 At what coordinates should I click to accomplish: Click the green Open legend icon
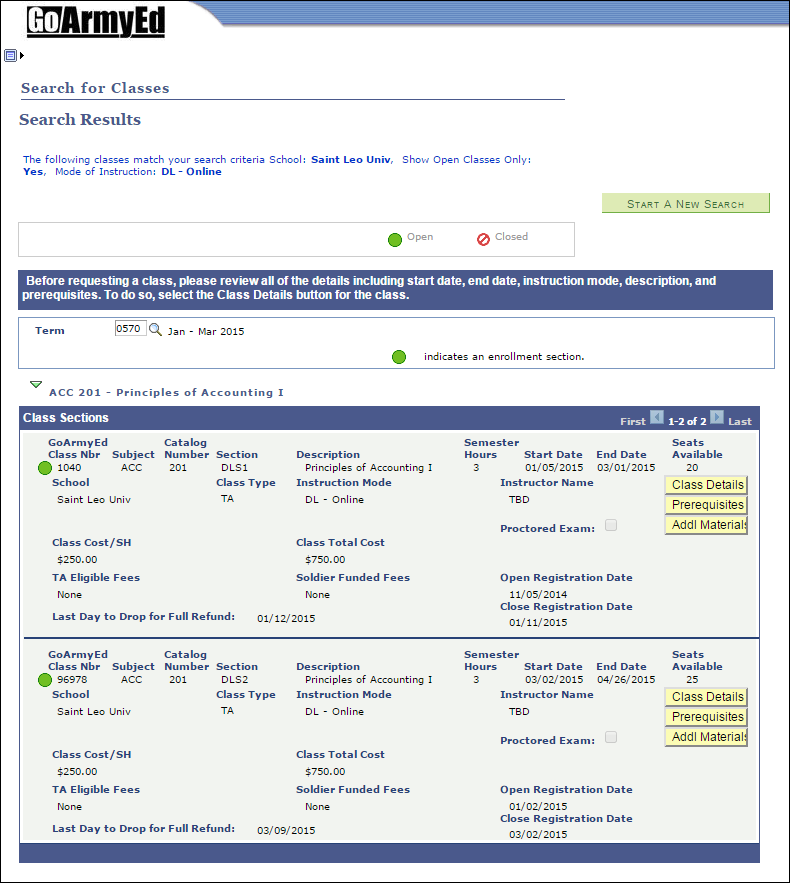[x=395, y=240]
